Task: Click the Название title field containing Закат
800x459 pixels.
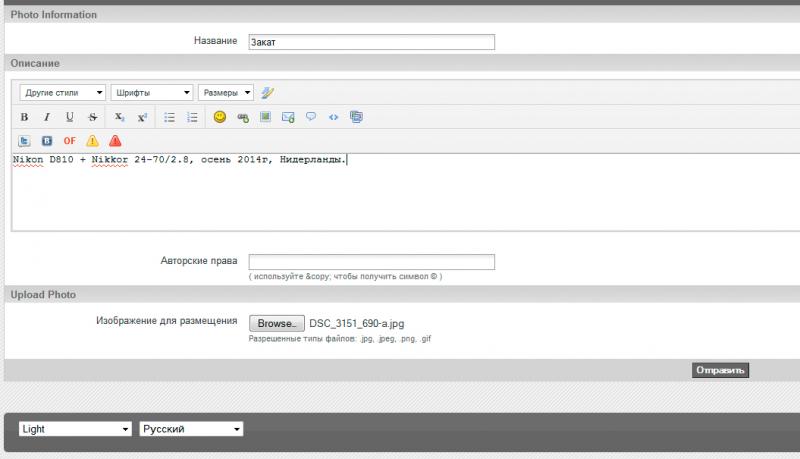Action: pos(371,42)
